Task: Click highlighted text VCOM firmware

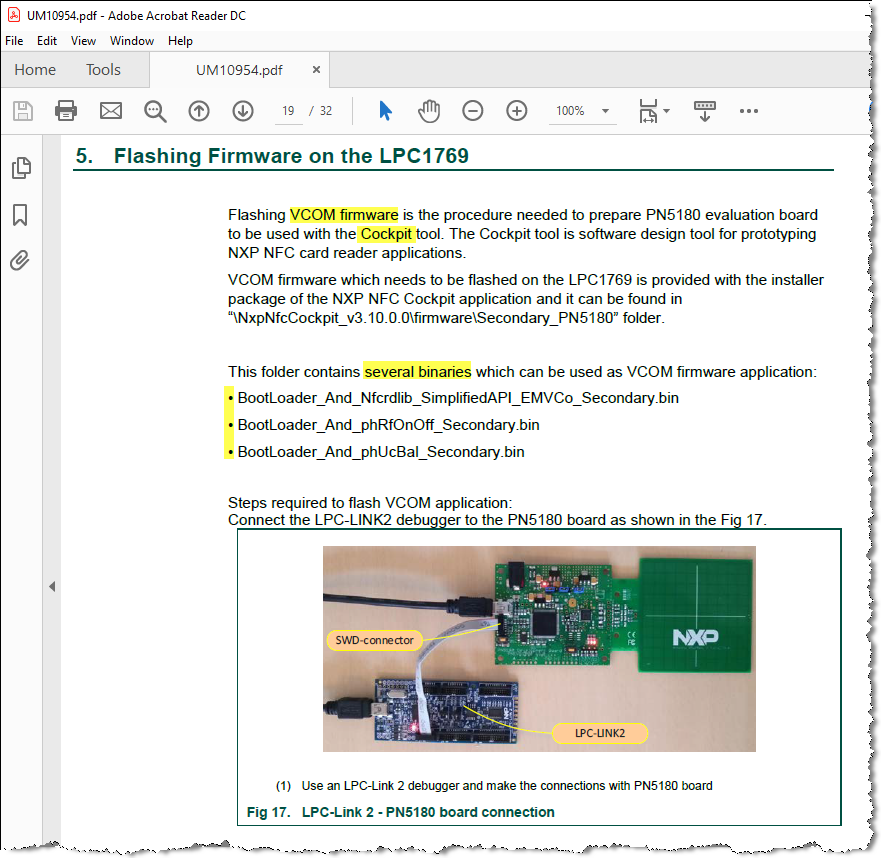Action: point(344,215)
